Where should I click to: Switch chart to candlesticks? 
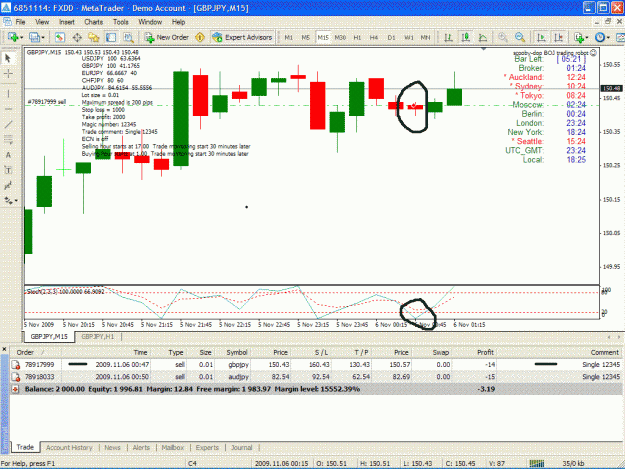pos(465,37)
